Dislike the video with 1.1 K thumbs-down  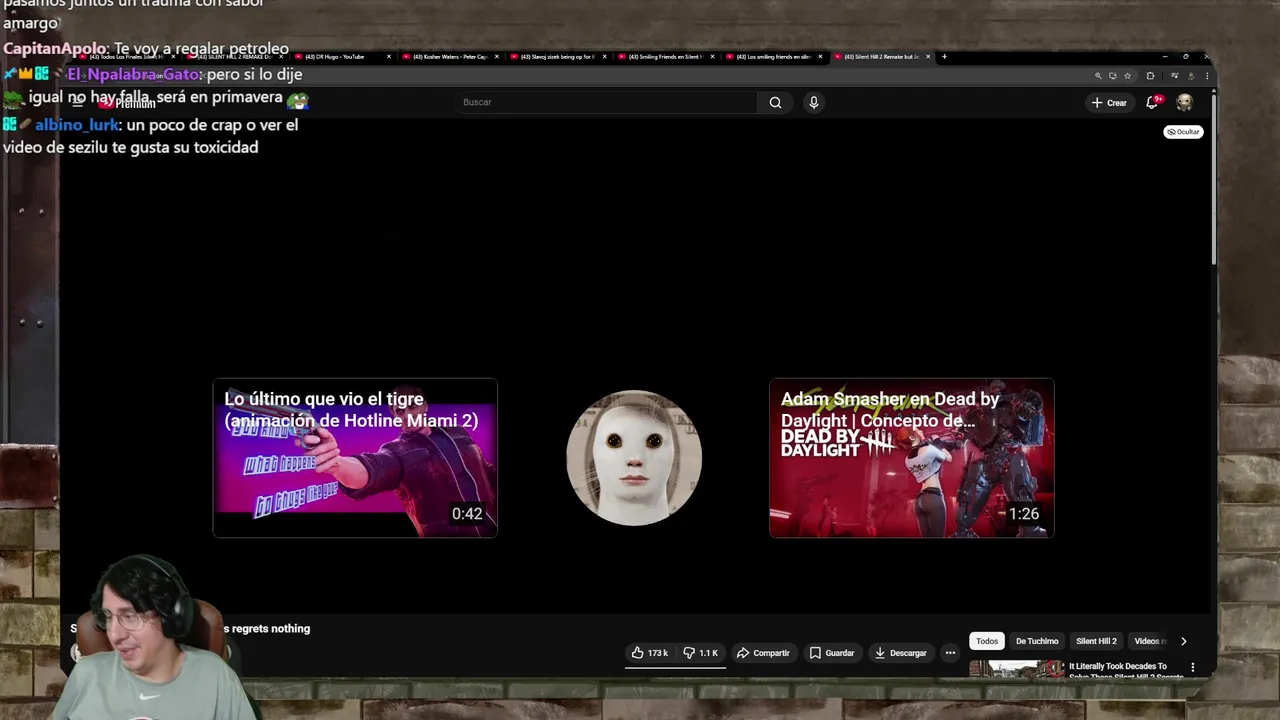click(x=701, y=653)
